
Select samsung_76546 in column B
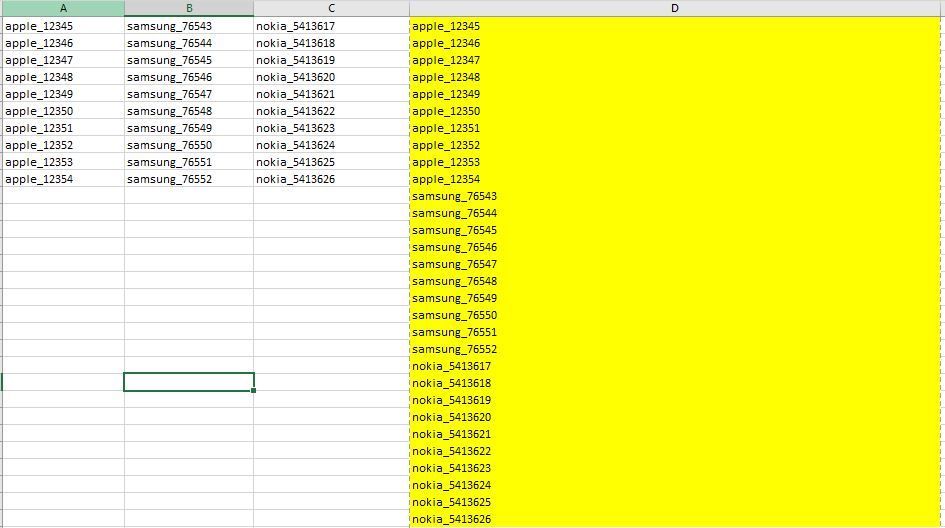point(189,77)
